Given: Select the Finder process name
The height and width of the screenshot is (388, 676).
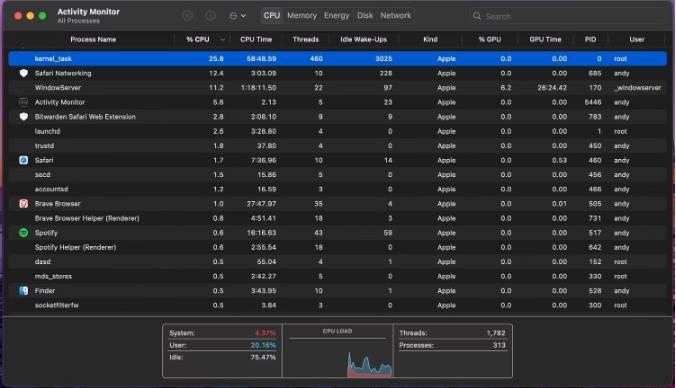Looking at the screenshot, I should (x=45, y=291).
